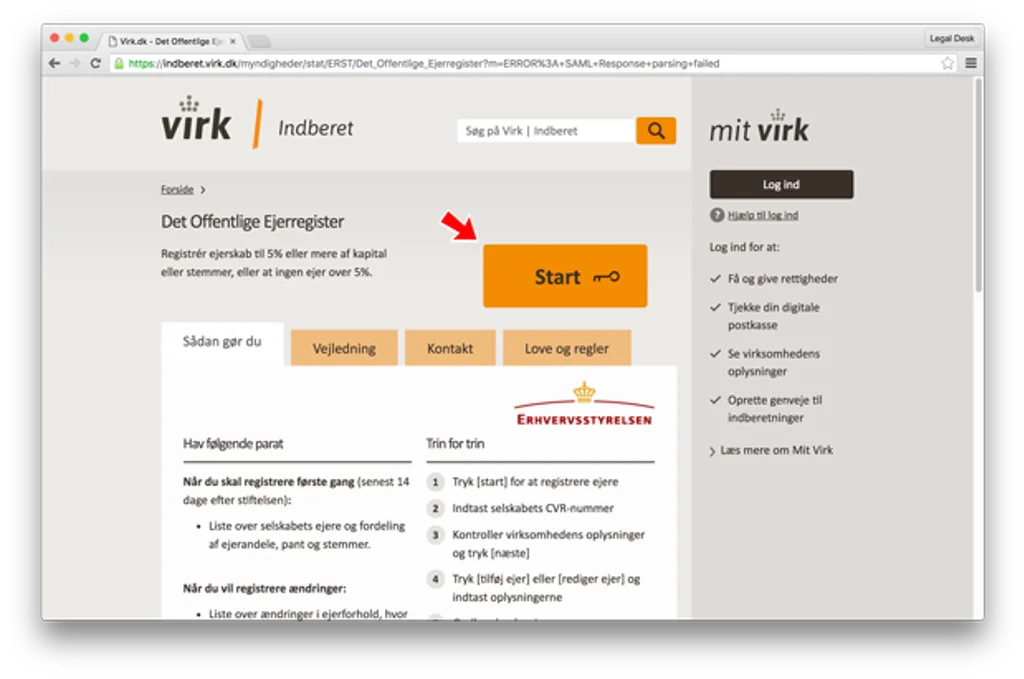Open the browser hamburger menu
This screenshot has width=1024, height=679.
click(971, 63)
